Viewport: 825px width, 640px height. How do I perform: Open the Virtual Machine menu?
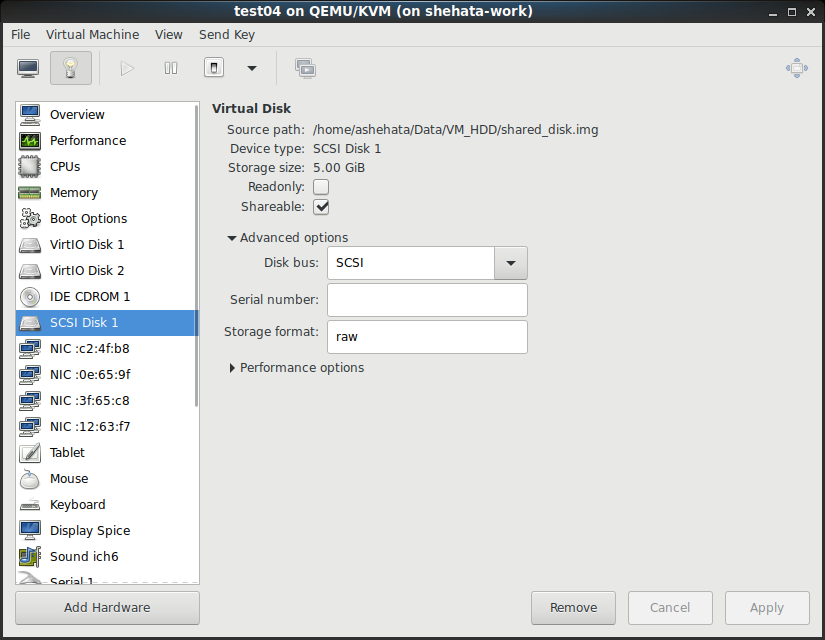(x=92, y=34)
